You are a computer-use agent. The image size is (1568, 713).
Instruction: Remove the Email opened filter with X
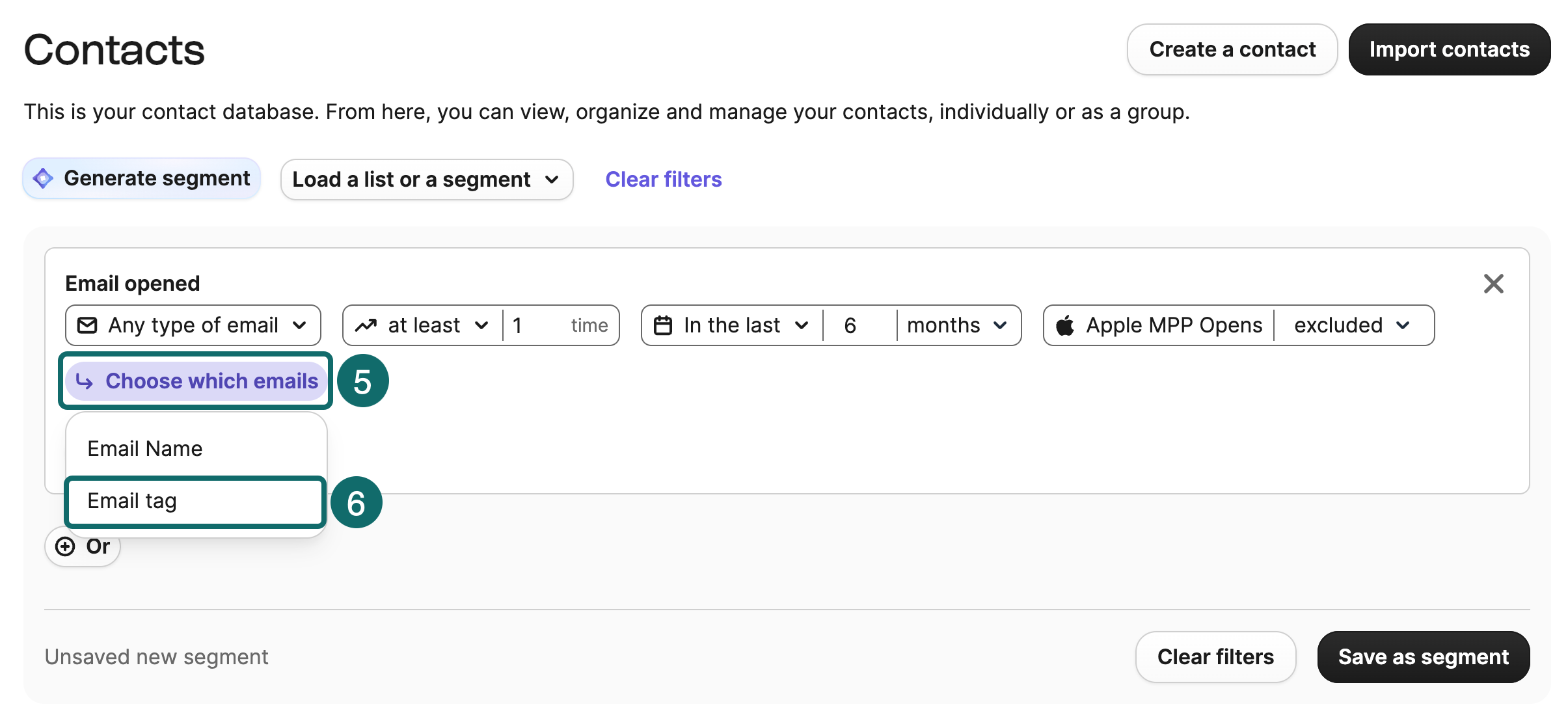pos(1493,284)
